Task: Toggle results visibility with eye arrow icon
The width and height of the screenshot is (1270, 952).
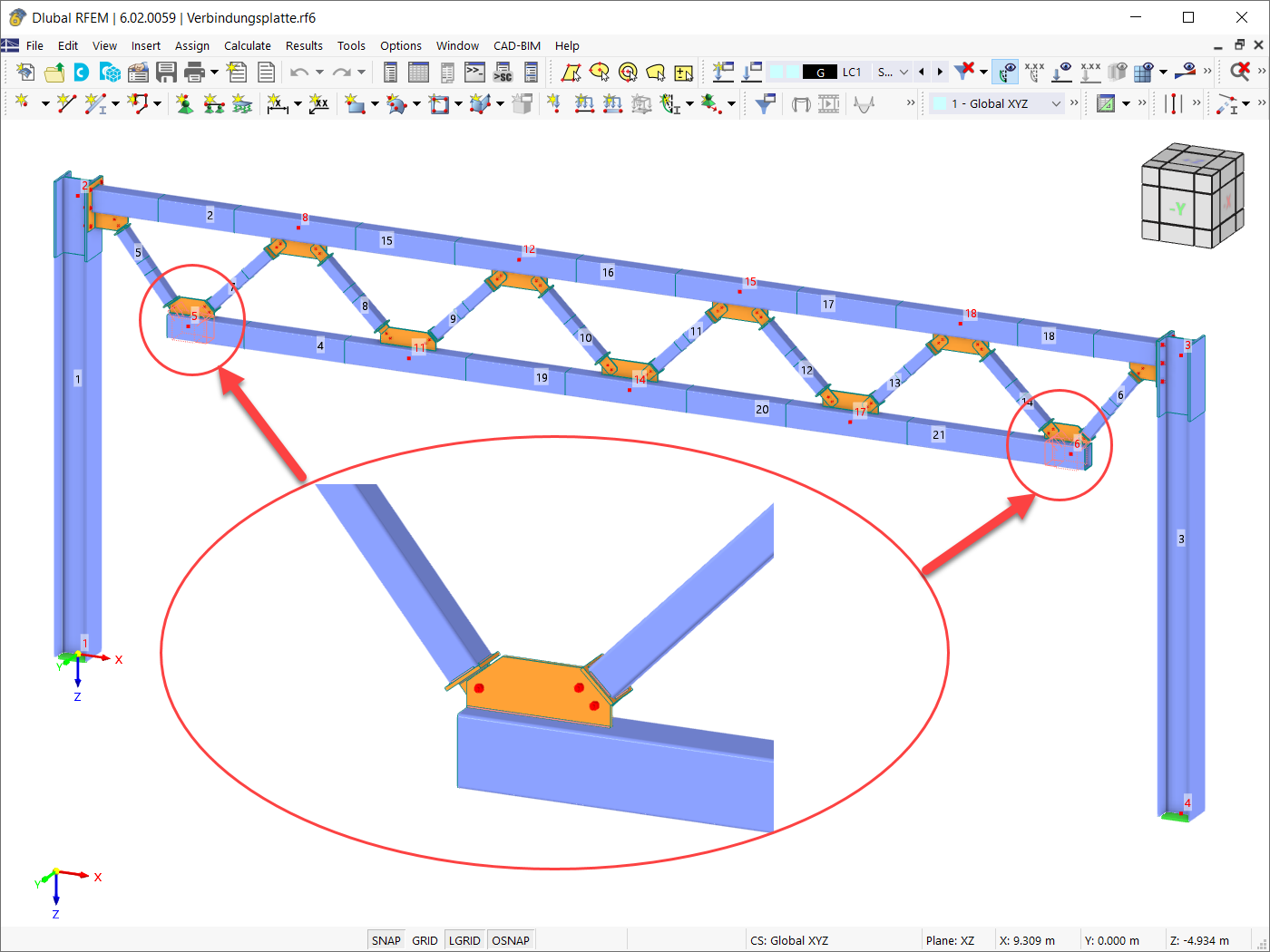Action: coord(1061,72)
